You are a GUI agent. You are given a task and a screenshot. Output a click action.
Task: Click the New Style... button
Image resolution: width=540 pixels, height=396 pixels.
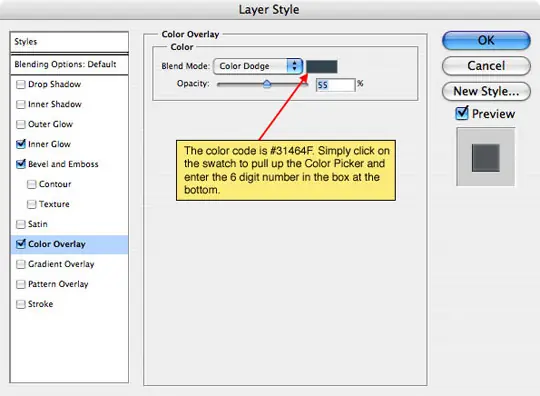(x=486, y=91)
